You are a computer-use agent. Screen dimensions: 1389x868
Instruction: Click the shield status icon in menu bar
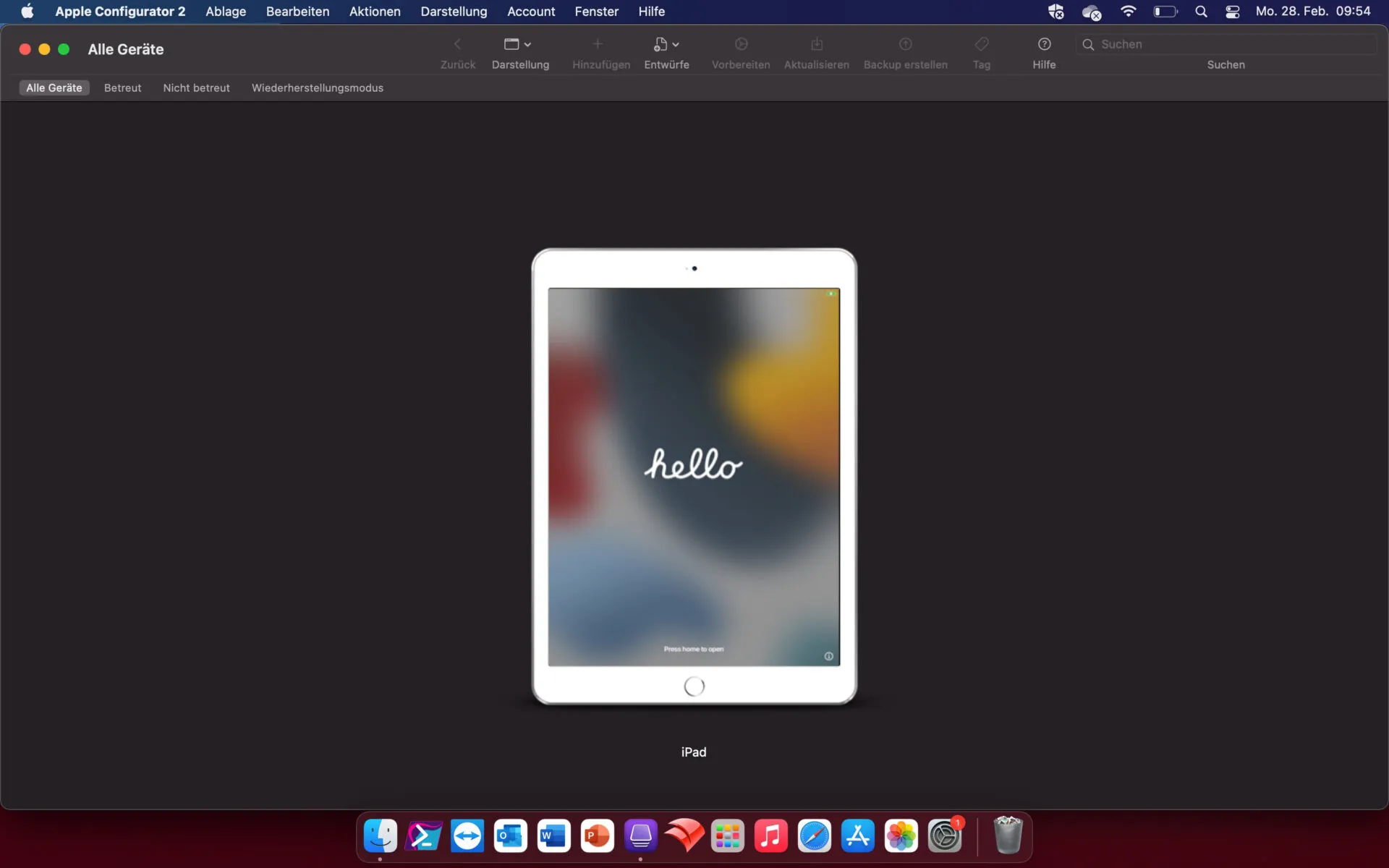point(1055,12)
